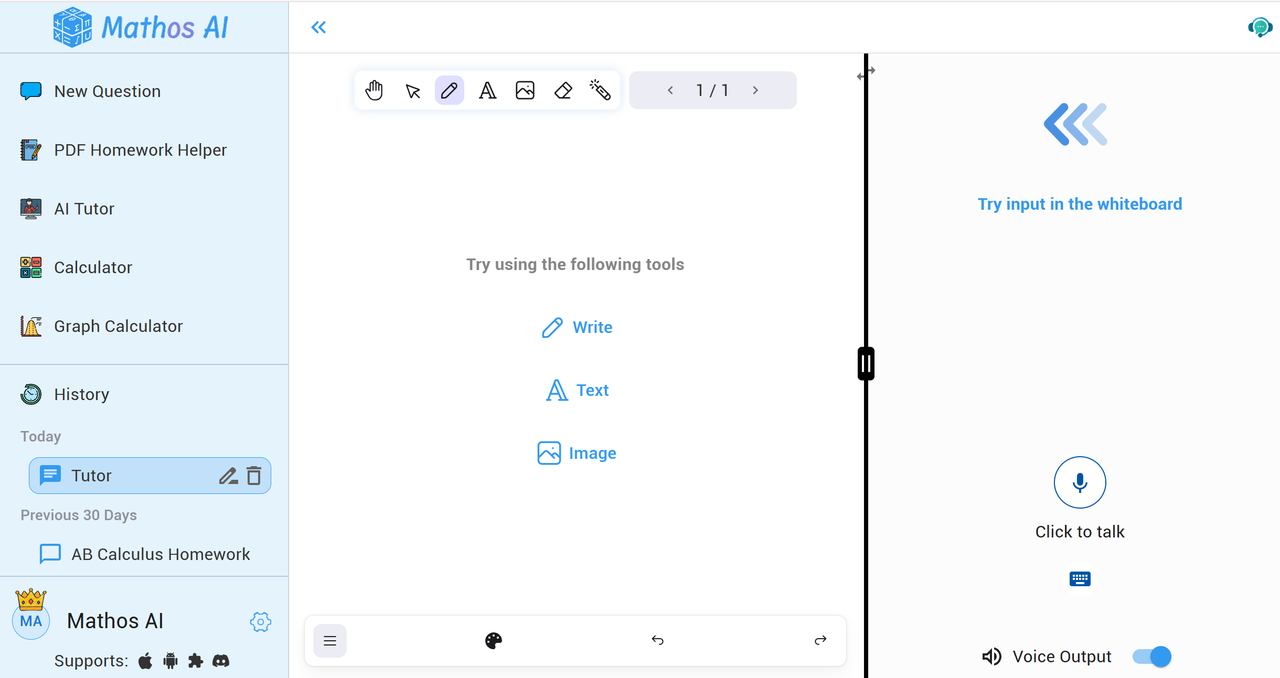Open the color palette picker
Screen dimensions: 1280x678
(494, 640)
